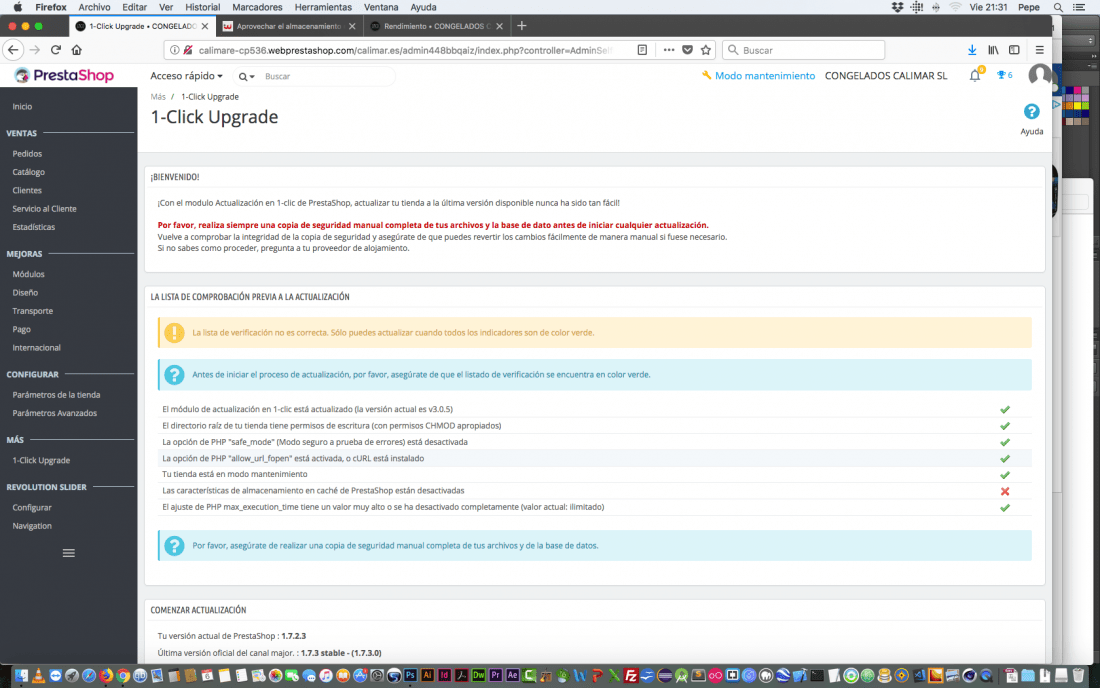Open Spotlight search in the menu bar
The height and width of the screenshot is (688, 1100).
pyautogui.click(x=1057, y=7)
